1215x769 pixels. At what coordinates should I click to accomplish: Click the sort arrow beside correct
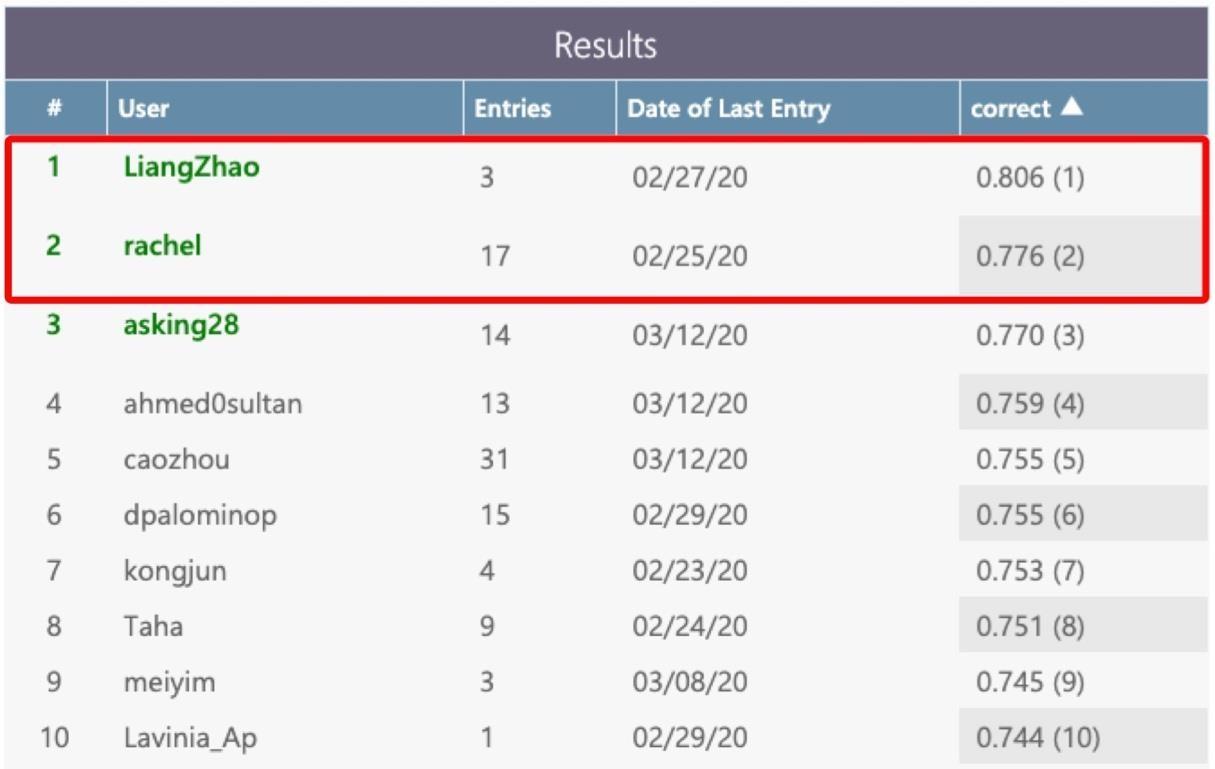coord(1071,107)
